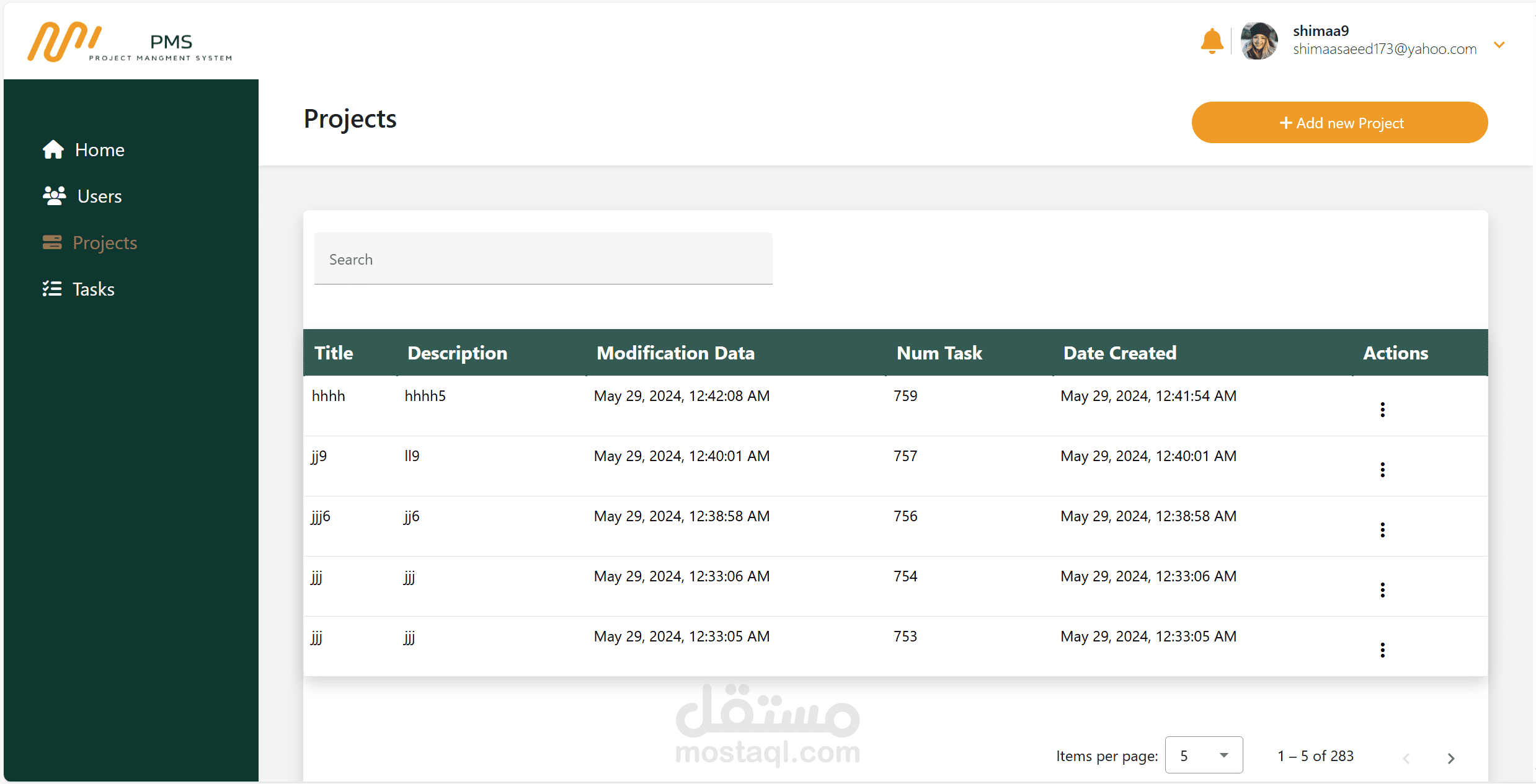Viewport: 1536px width, 784px height.
Task: Click the actions menu icon for jj9 project
Action: 1382,469
